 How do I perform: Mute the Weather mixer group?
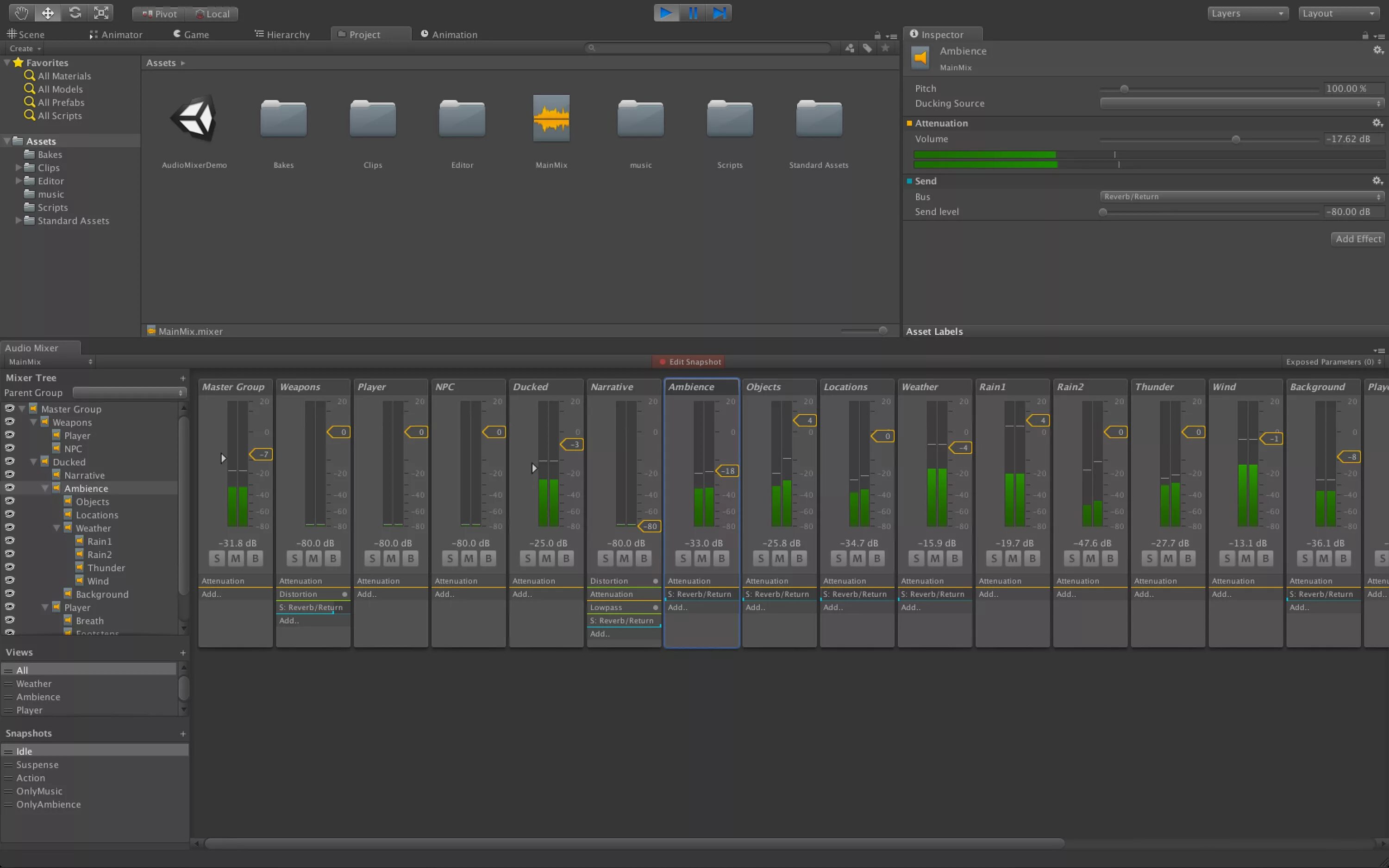pyautogui.click(x=935, y=558)
